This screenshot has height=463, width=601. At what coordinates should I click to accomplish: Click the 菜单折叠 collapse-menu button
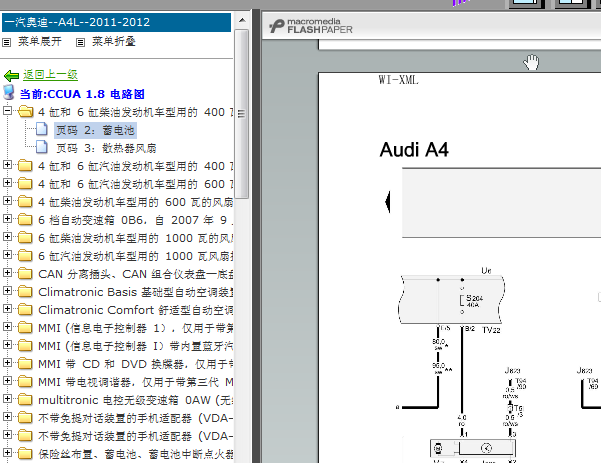[106, 41]
